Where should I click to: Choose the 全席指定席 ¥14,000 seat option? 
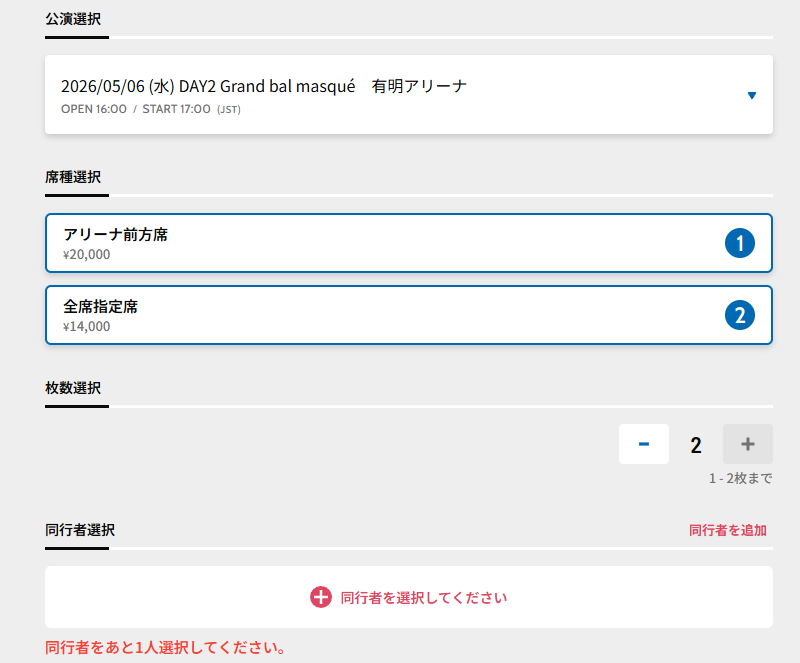(409, 315)
